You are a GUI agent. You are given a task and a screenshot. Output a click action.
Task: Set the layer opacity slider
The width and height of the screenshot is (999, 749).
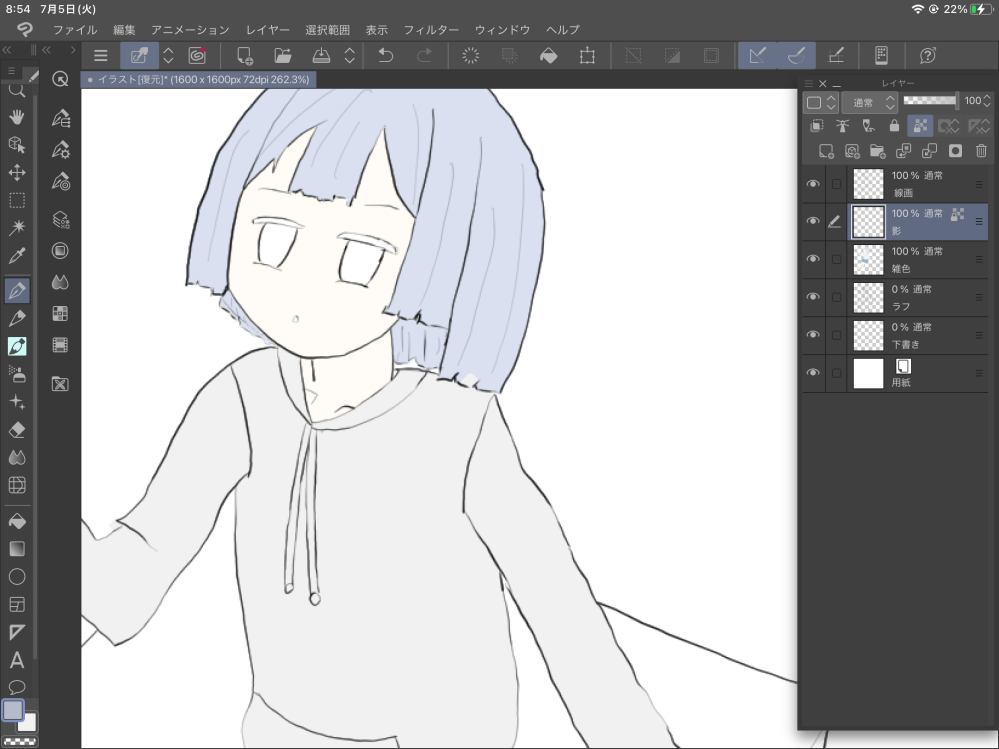point(931,101)
